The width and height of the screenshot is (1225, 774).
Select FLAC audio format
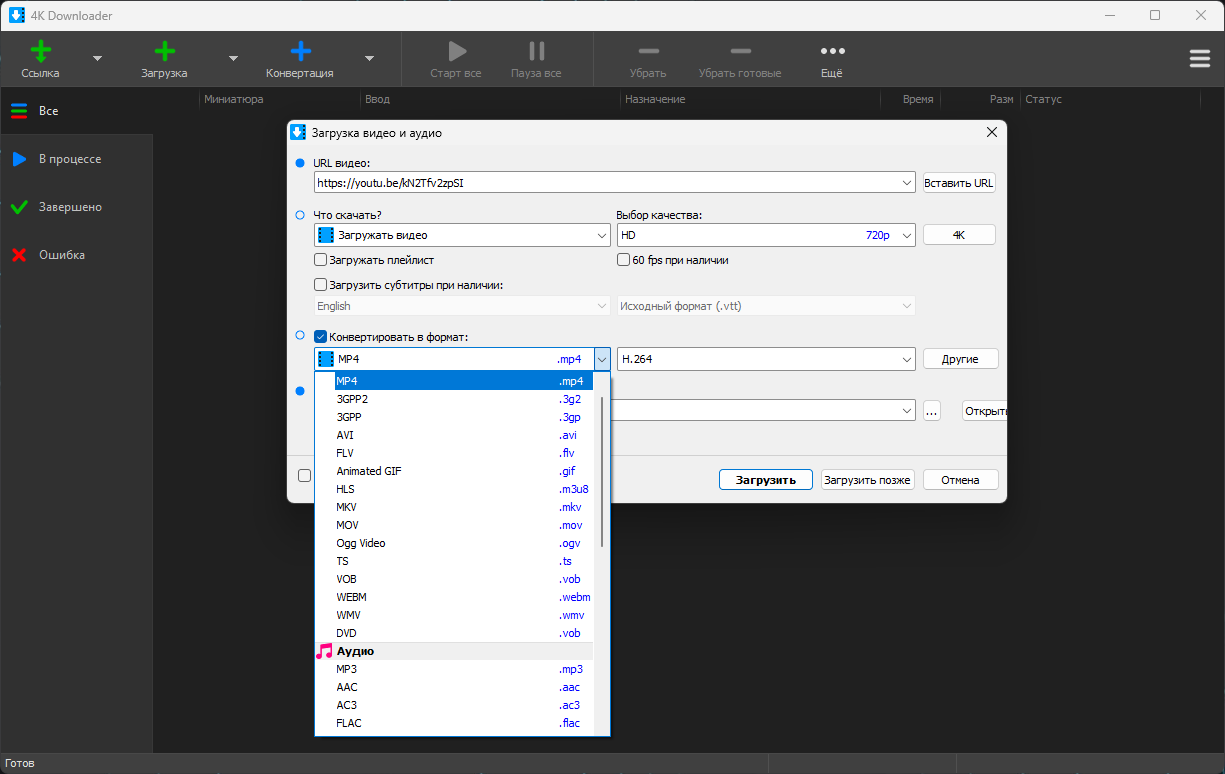pyautogui.click(x=454, y=723)
